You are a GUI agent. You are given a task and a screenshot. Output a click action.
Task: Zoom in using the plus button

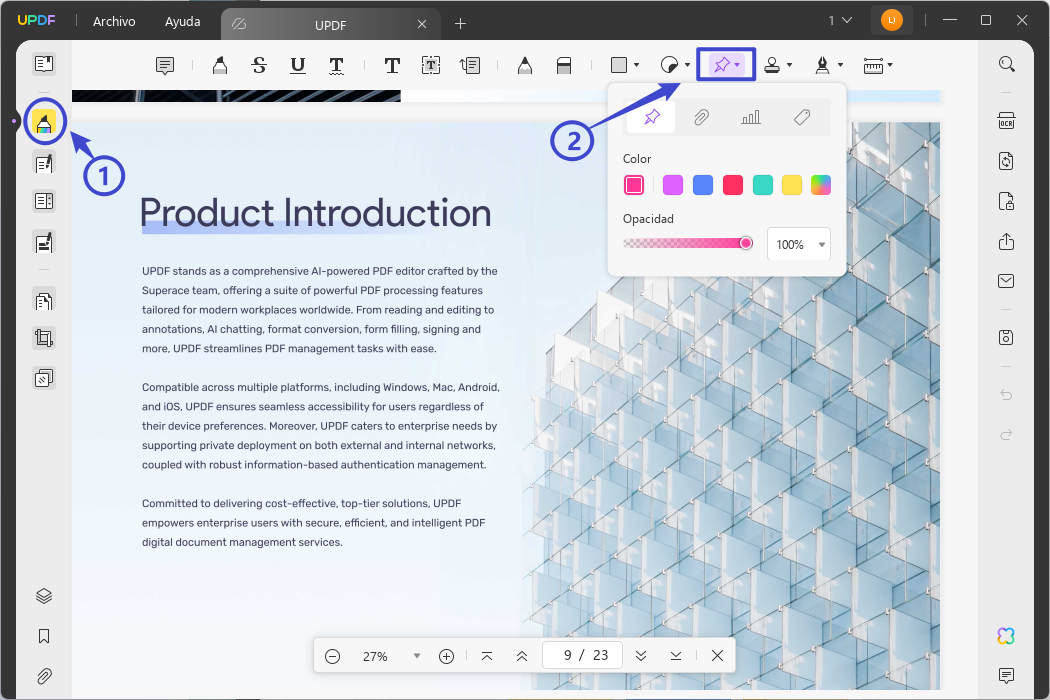tap(446, 656)
